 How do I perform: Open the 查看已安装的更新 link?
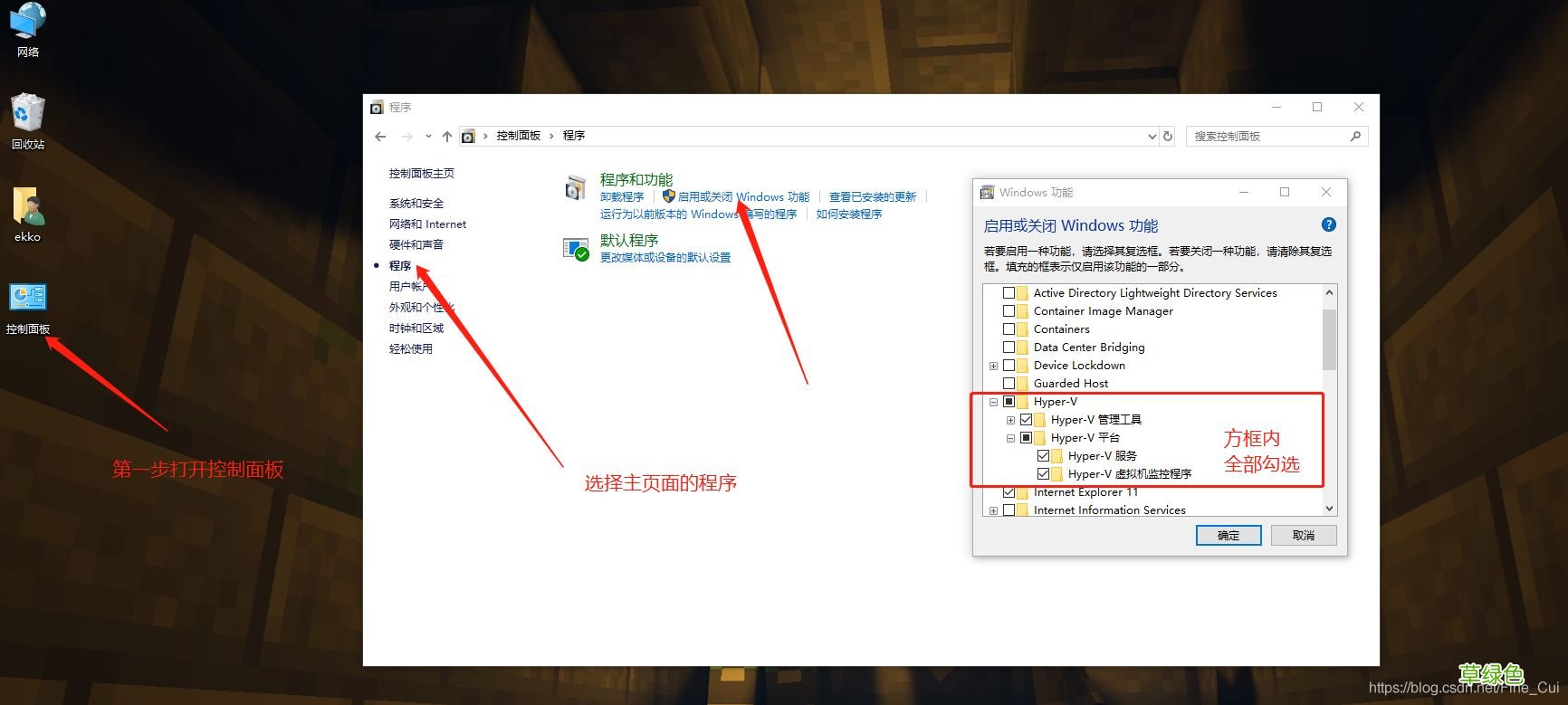pos(873,197)
